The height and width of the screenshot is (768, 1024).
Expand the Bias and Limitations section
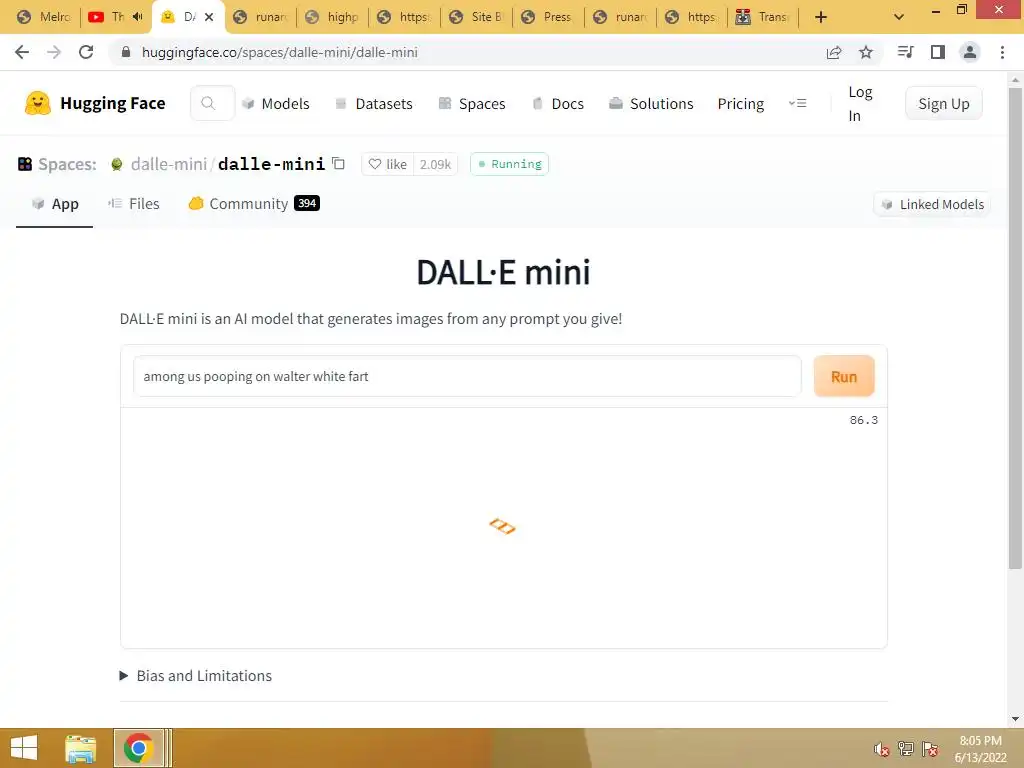pyautogui.click(x=197, y=676)
